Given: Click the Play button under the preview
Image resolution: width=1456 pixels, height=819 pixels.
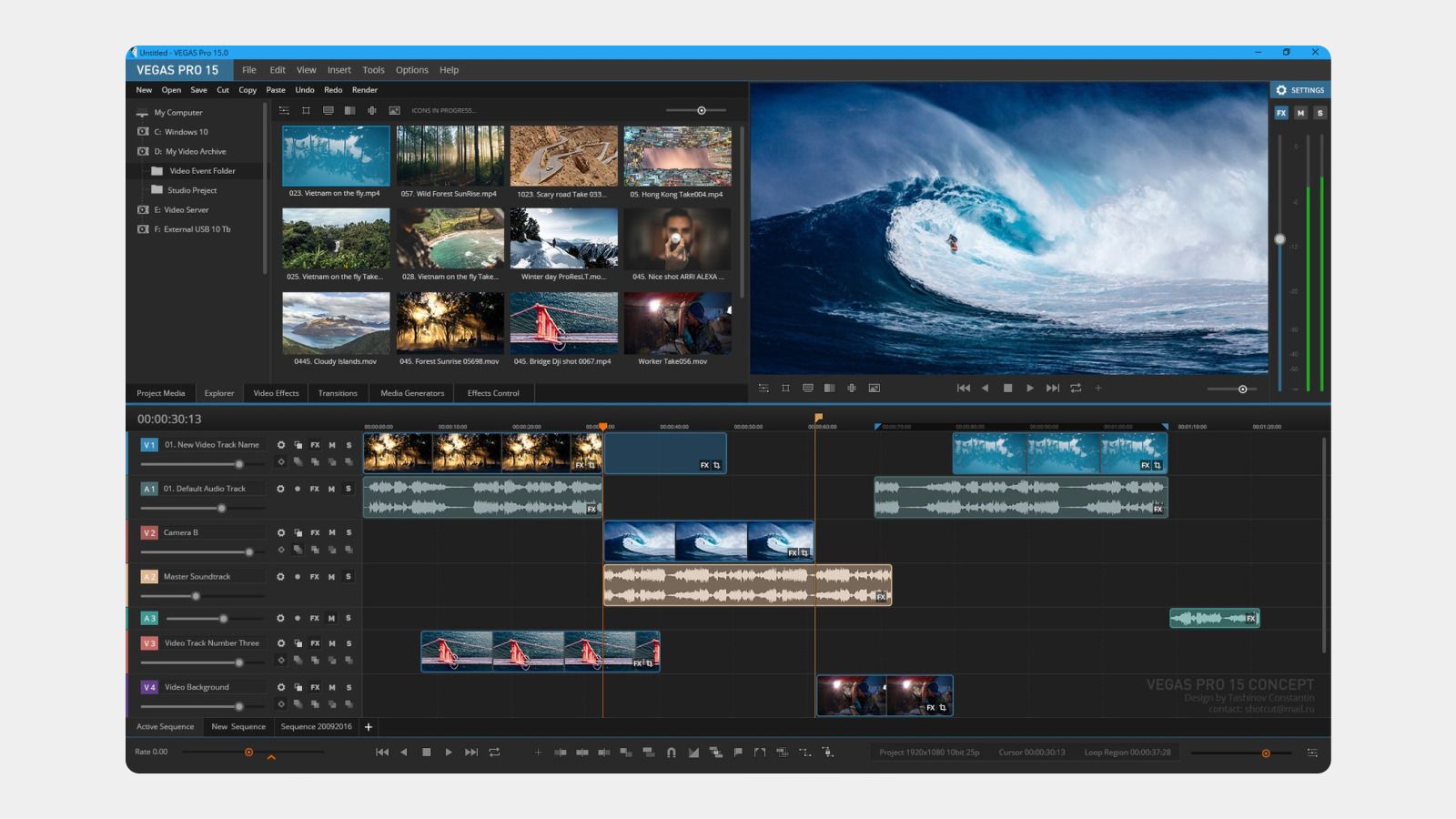Looking at the screenshot, I should [x=1030, y=388].
